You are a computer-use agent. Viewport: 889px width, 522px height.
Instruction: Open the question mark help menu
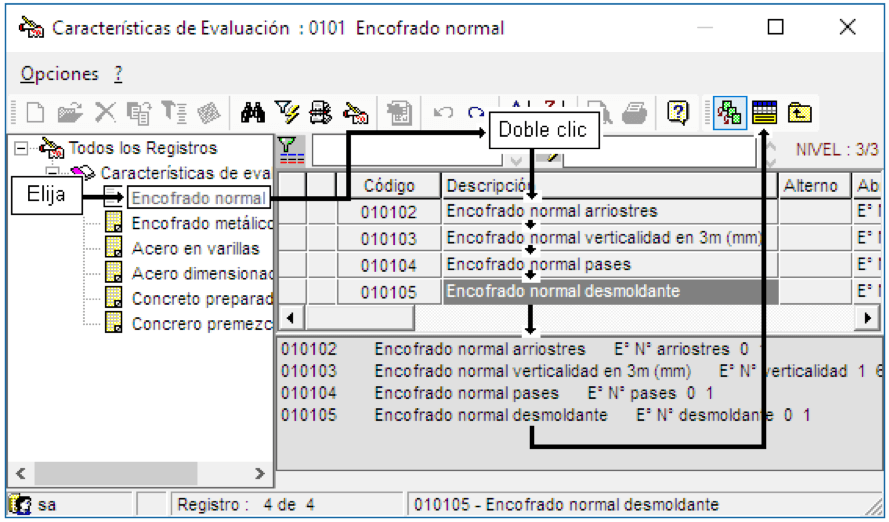click(x=118, y=74)
